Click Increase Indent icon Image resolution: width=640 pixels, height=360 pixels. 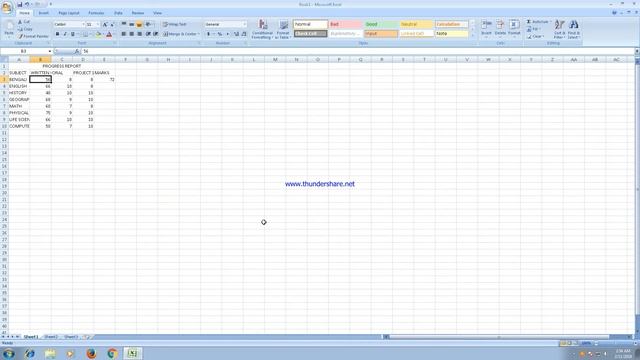coord(156,34)
